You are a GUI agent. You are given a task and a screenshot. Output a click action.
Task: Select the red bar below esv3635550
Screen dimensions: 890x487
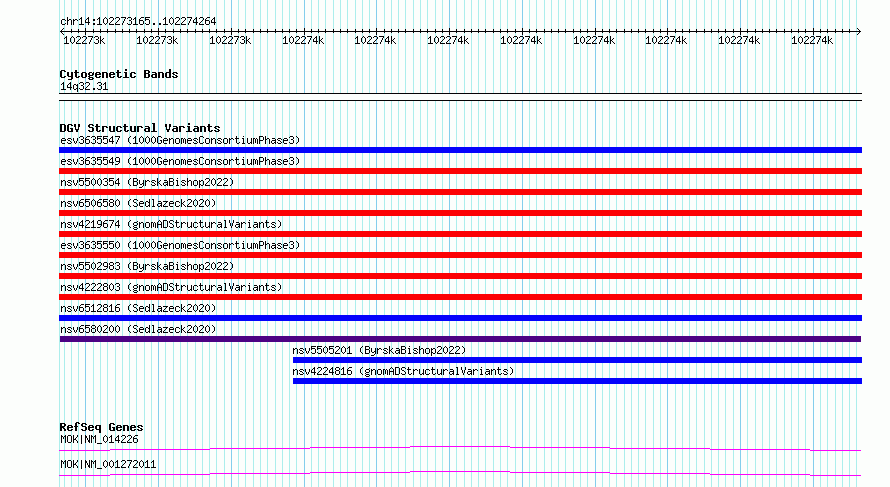[x=460, y=255]
